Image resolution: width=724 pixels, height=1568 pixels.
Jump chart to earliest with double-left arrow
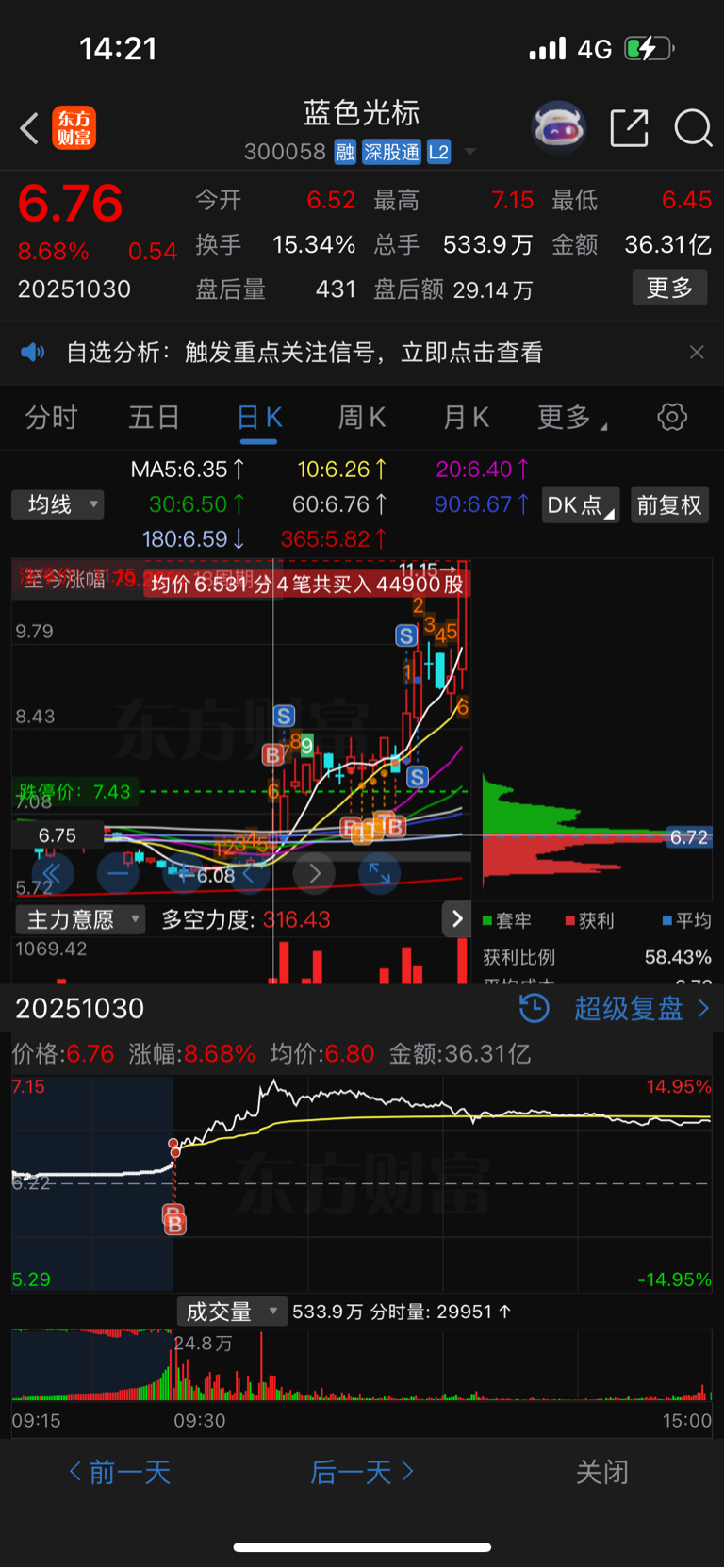point(52,874)
